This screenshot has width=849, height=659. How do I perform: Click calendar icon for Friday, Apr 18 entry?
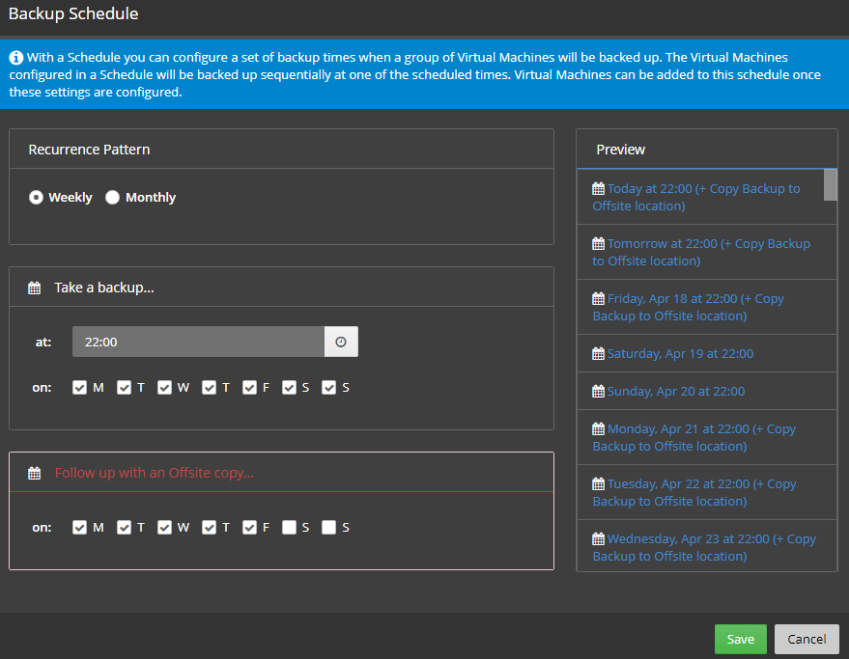point(599,299)
